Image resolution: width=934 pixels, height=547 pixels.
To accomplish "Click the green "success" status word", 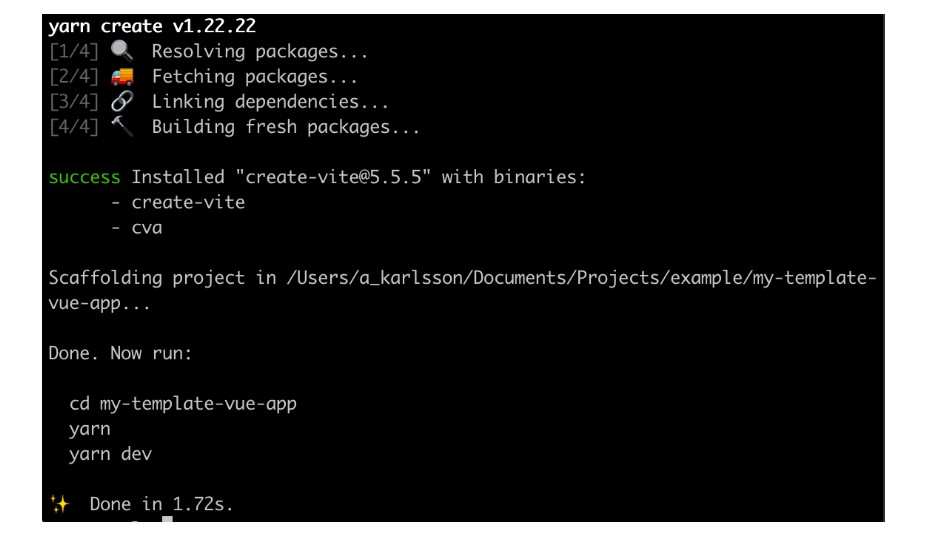I will pyautogui.click(x=85, y=178).
